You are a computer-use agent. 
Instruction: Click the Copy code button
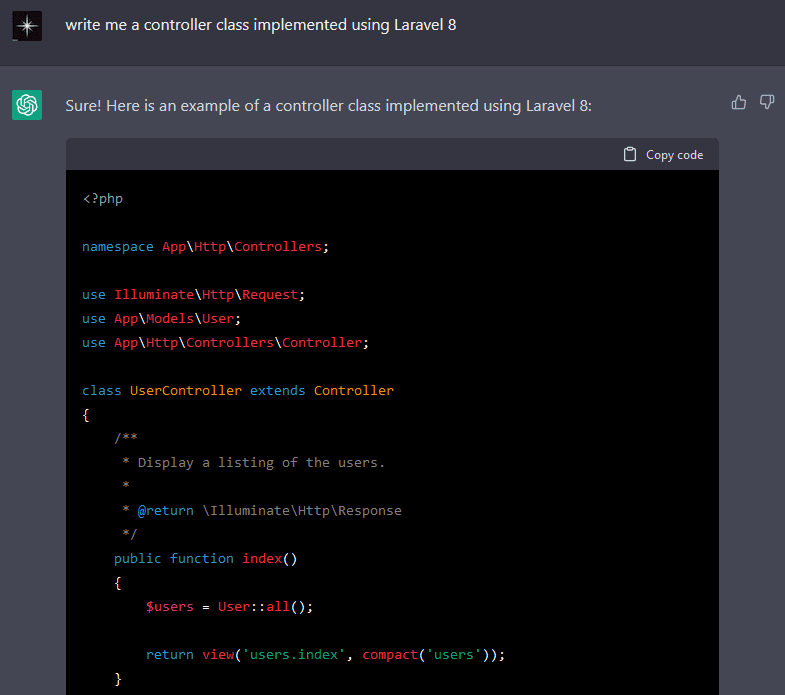[x=663, y=155]
